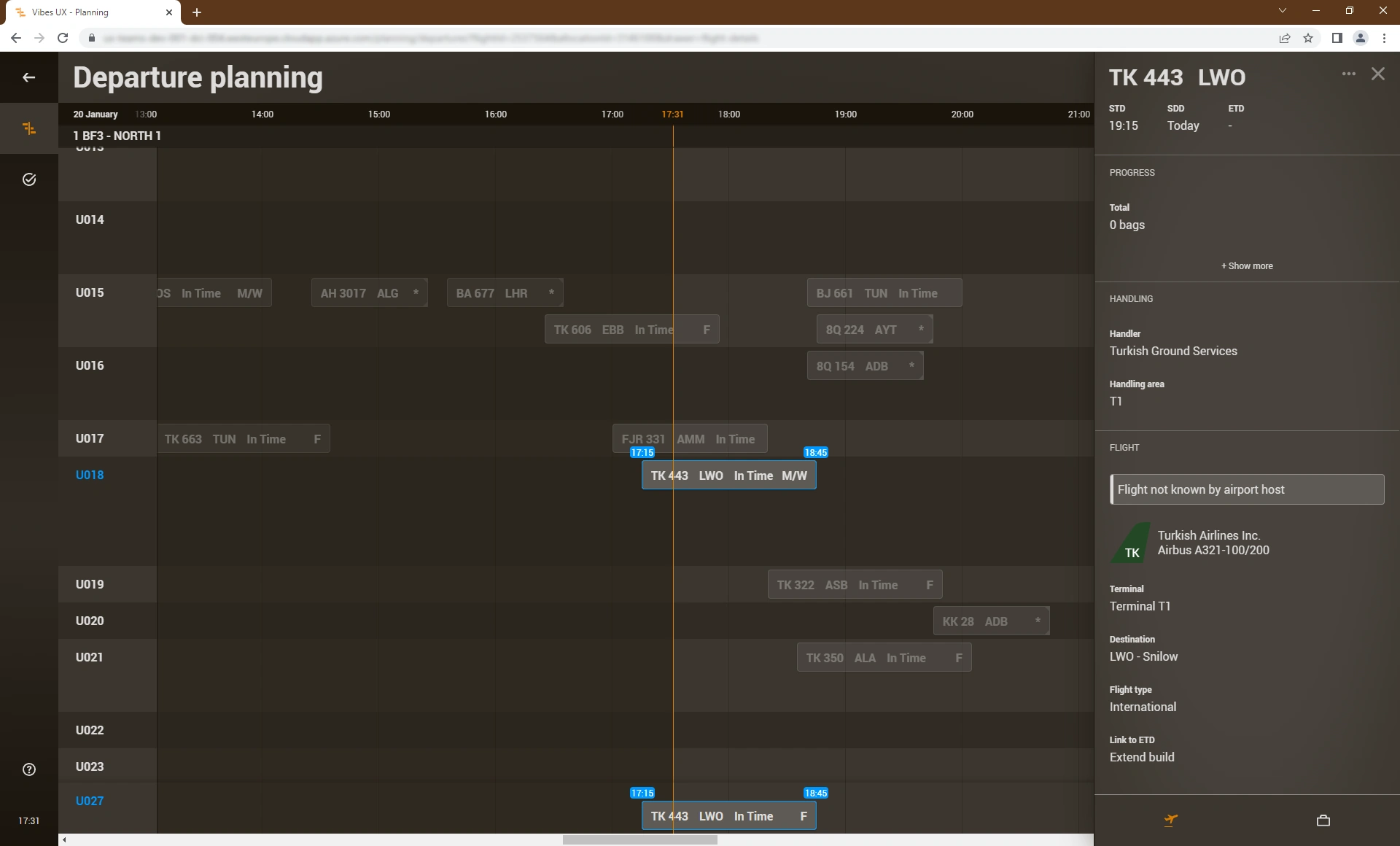Screen dimensions: 1400x846
Task: Open the help question mark icon
Action: coord(29,769)
